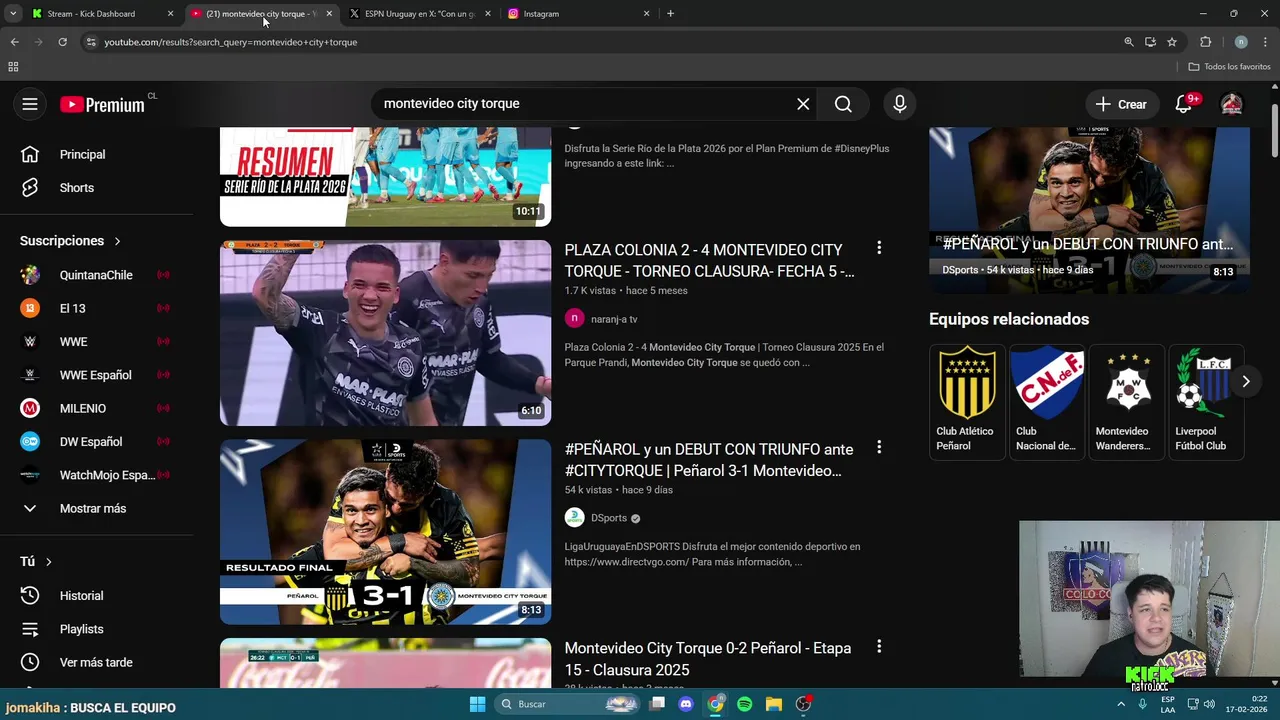Expand Mostrar más in subscriptions
The width and height of the screenshot is (1280, 720).
pyautogui.click(x=95, y=508)
